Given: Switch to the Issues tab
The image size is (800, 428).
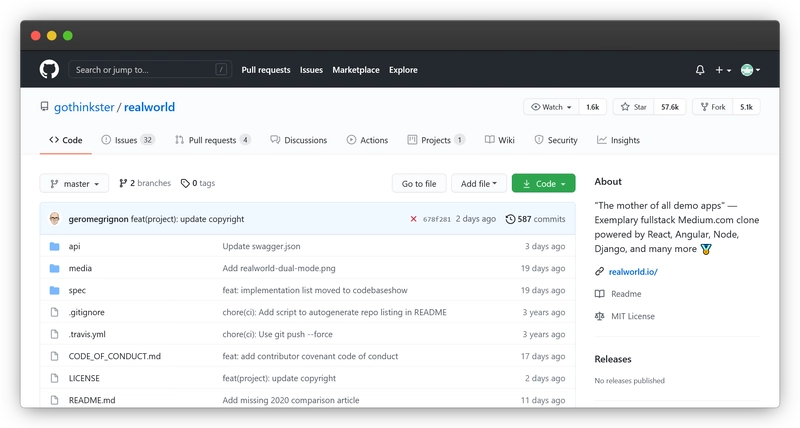Looking at the screenshot, I should tap(128, 140).
